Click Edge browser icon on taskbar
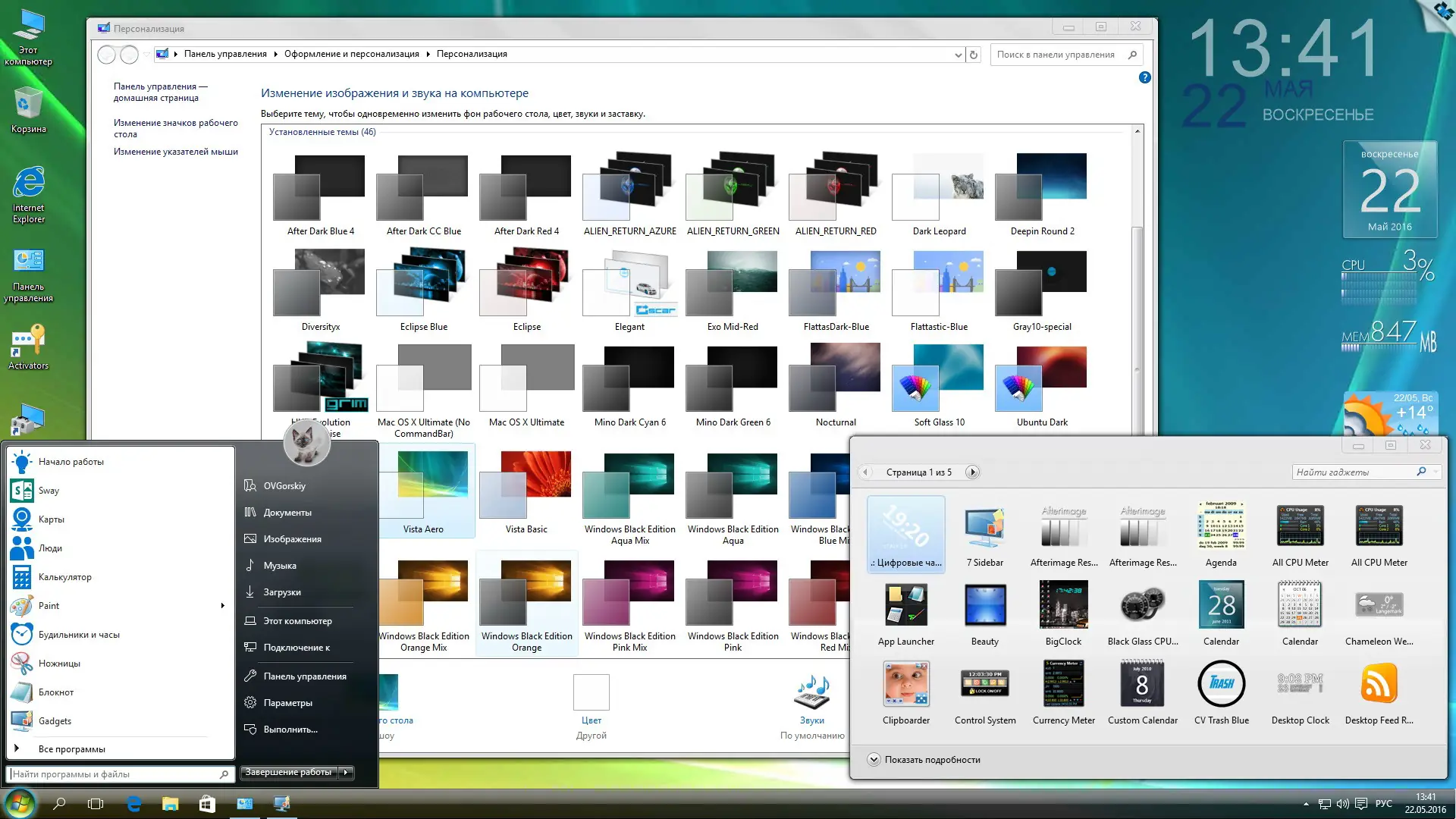This screenshot has width=1456, height=819. coord(133,804)
